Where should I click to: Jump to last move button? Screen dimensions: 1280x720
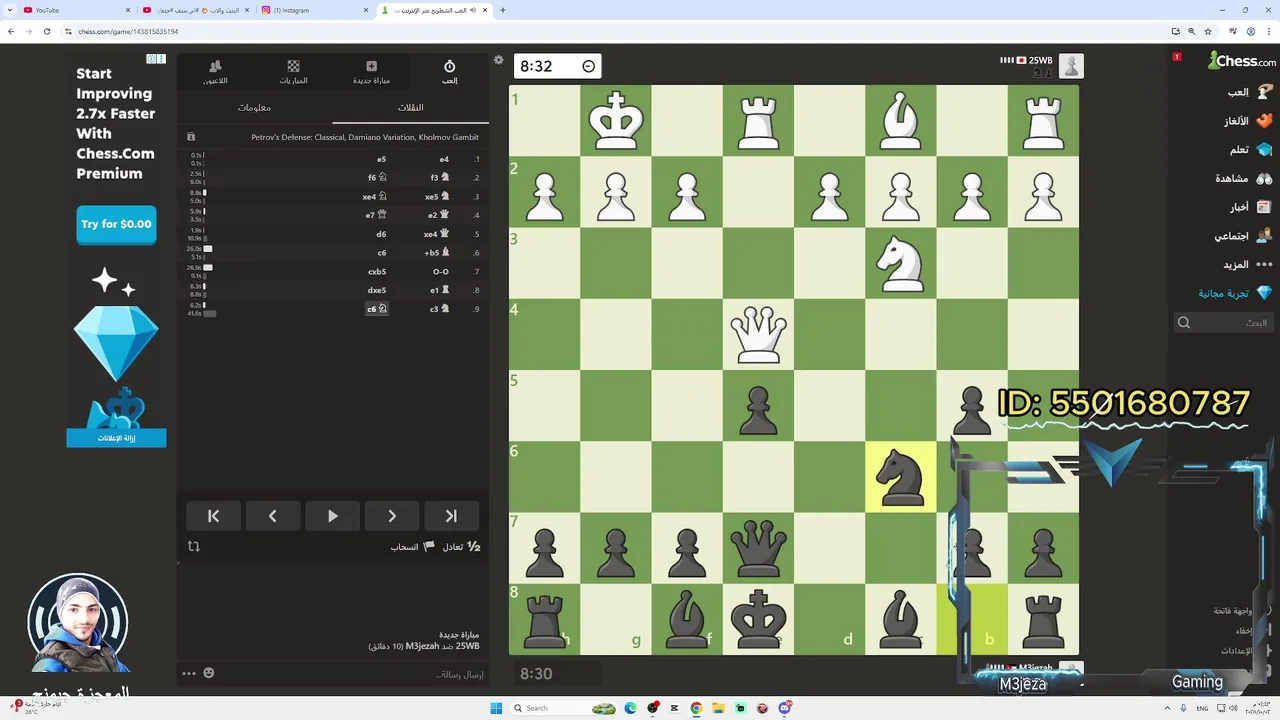pyautogui.click(x=451, y=516)
